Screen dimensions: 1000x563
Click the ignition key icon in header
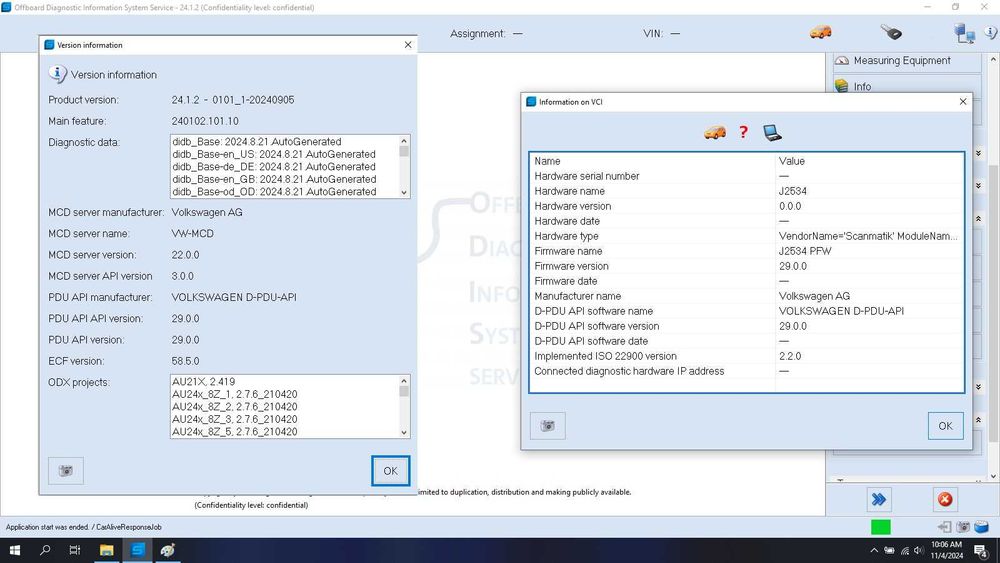[891, 32]
